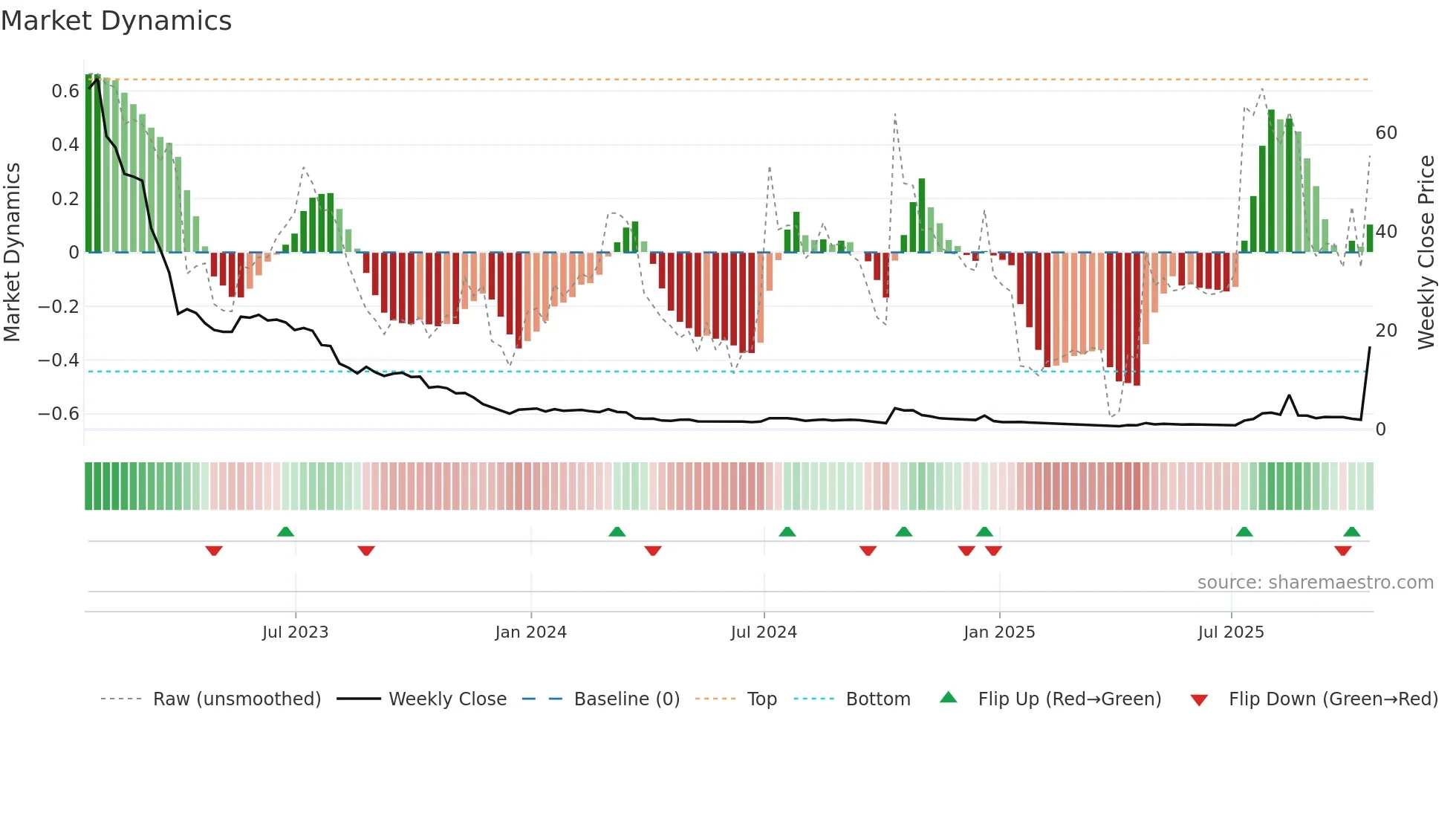
Task: Click the Jul 2025 x-axis label
Action: pyautogui.click(x=1231, y=632)
